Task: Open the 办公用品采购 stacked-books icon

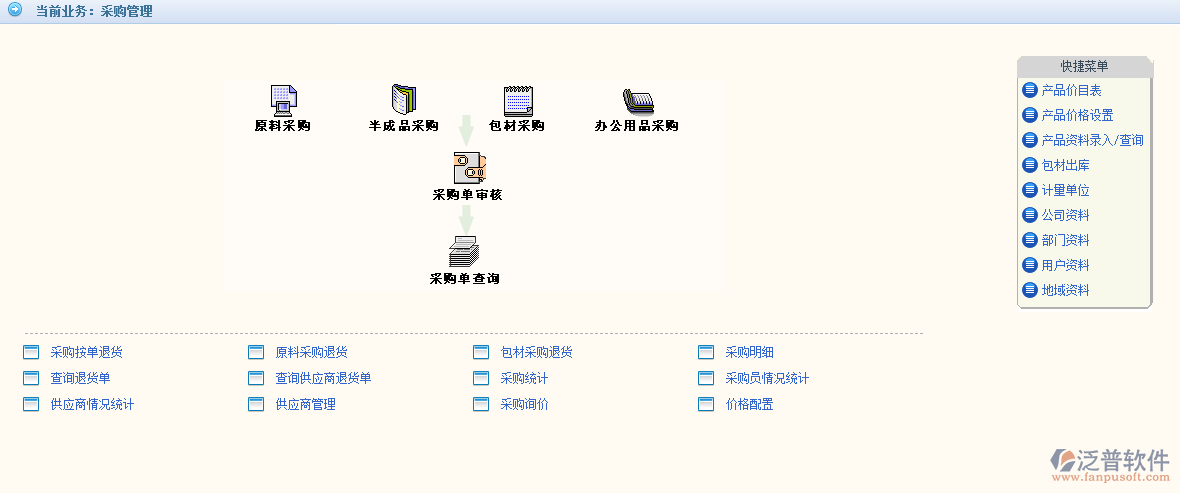Action: click(x=637, y=102)
